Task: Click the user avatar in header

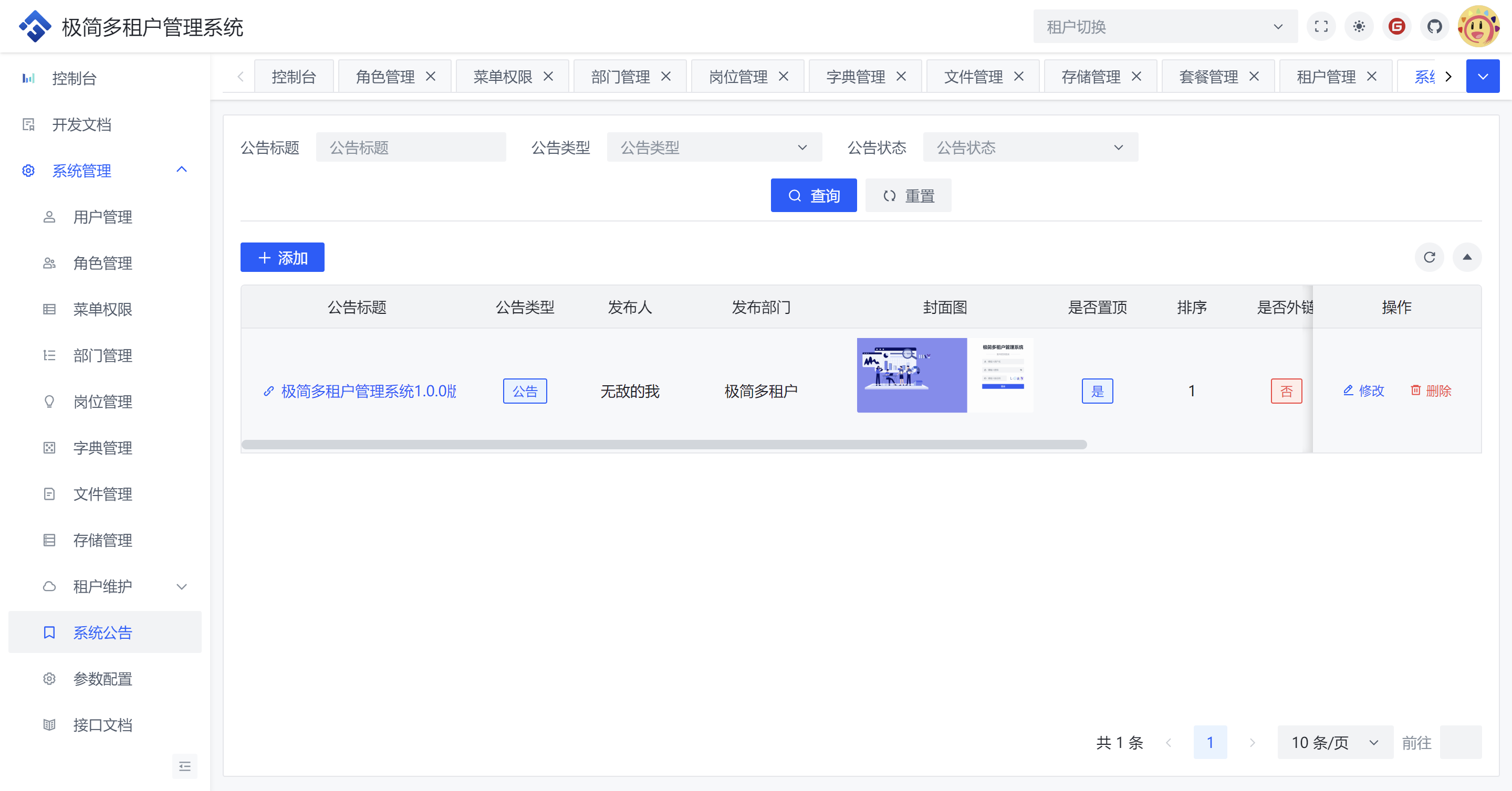Action: (x=1478, y=26)
